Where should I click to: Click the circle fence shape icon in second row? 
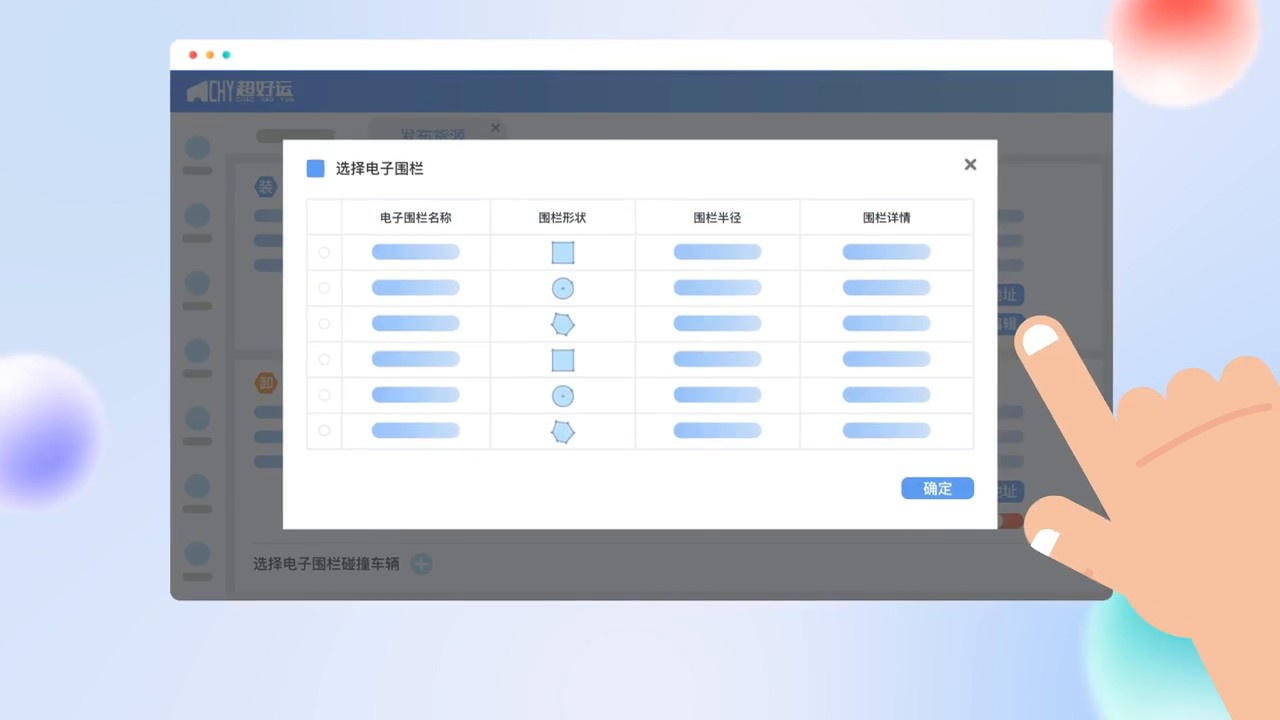coord(563,288)
